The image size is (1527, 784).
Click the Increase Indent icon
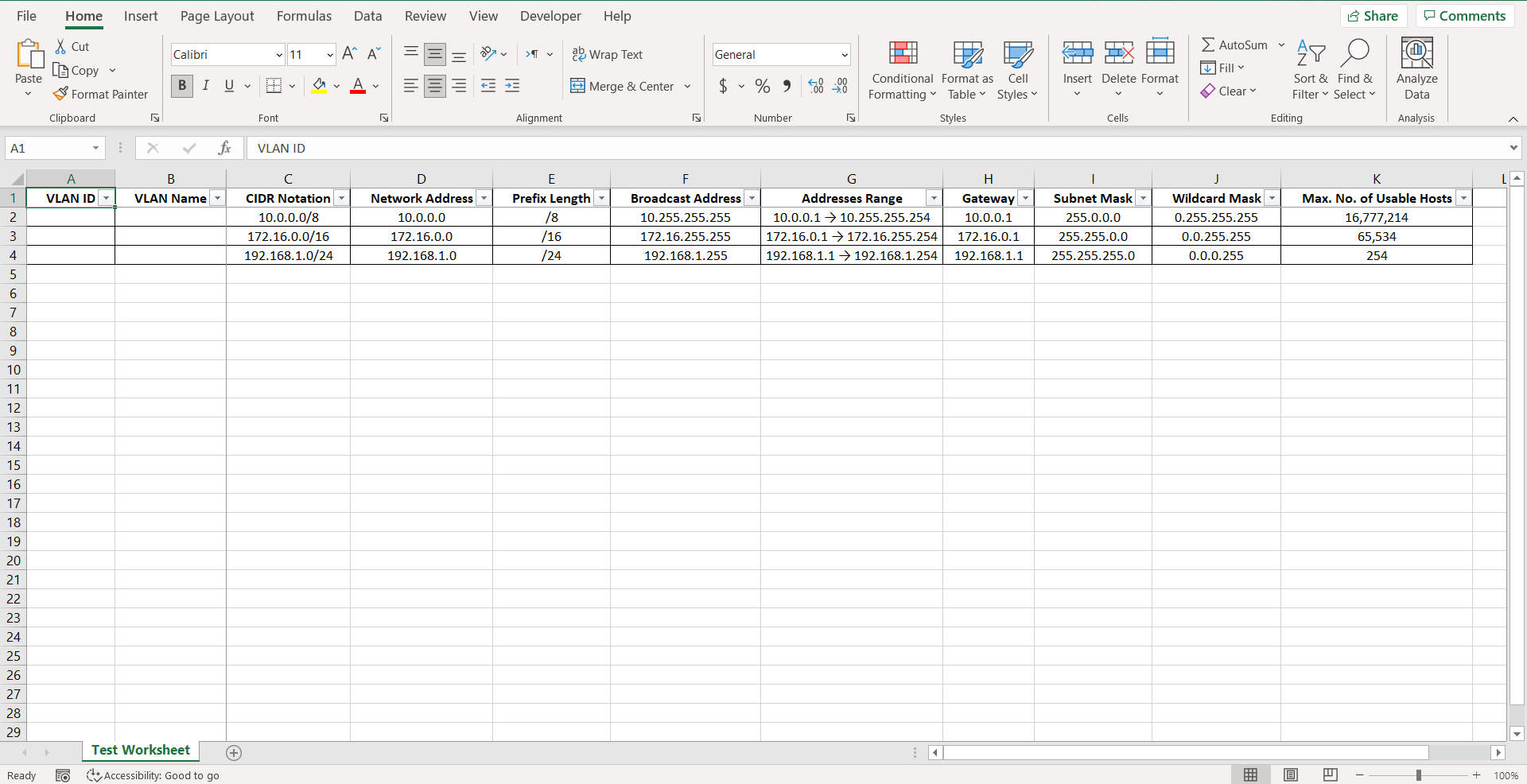[513, 86]
